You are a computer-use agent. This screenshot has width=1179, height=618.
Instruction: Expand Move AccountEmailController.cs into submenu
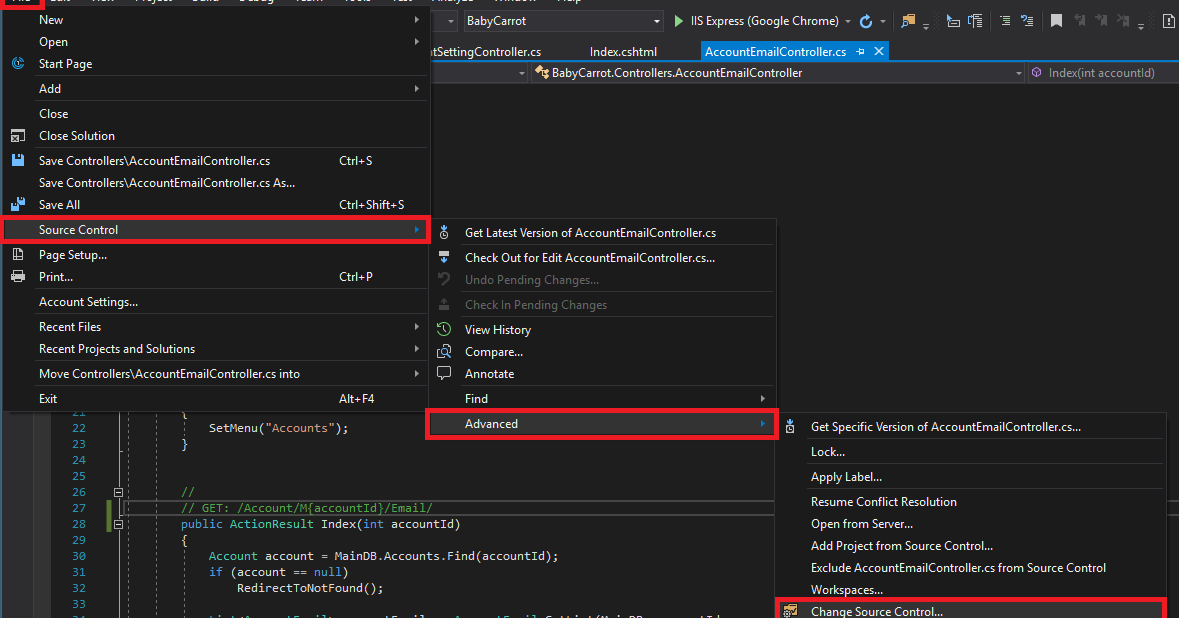[x=216, y=374]
